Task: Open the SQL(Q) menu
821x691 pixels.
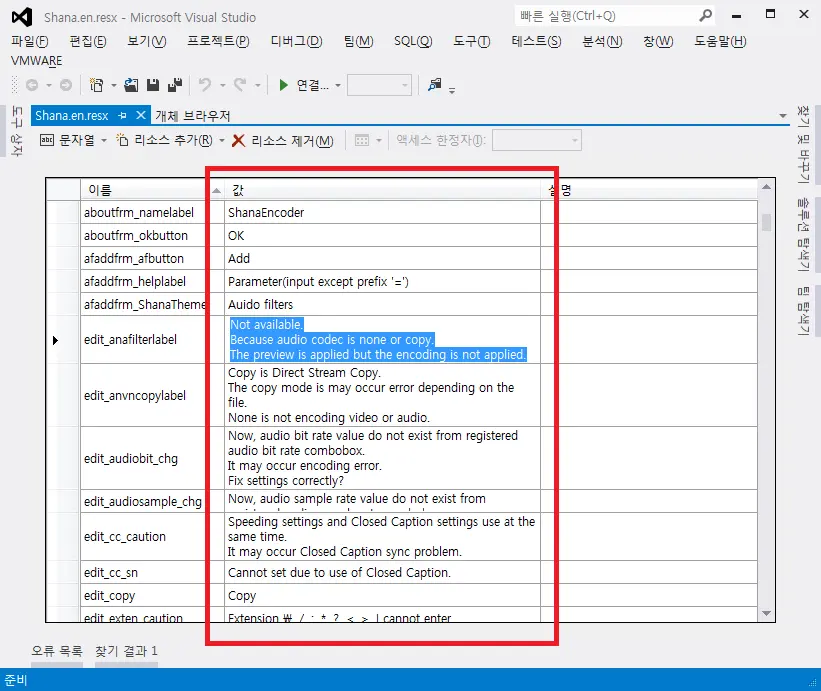Action: tap(413, 41)
